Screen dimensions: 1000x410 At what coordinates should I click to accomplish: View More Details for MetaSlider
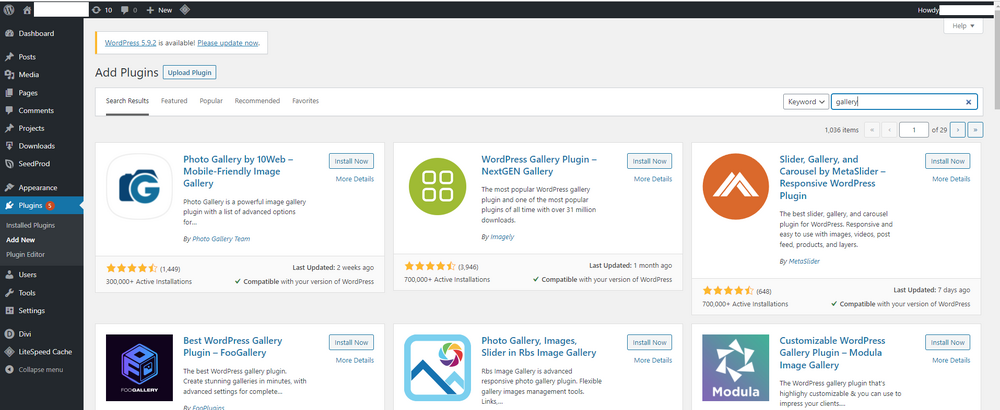tap(952, 179)
